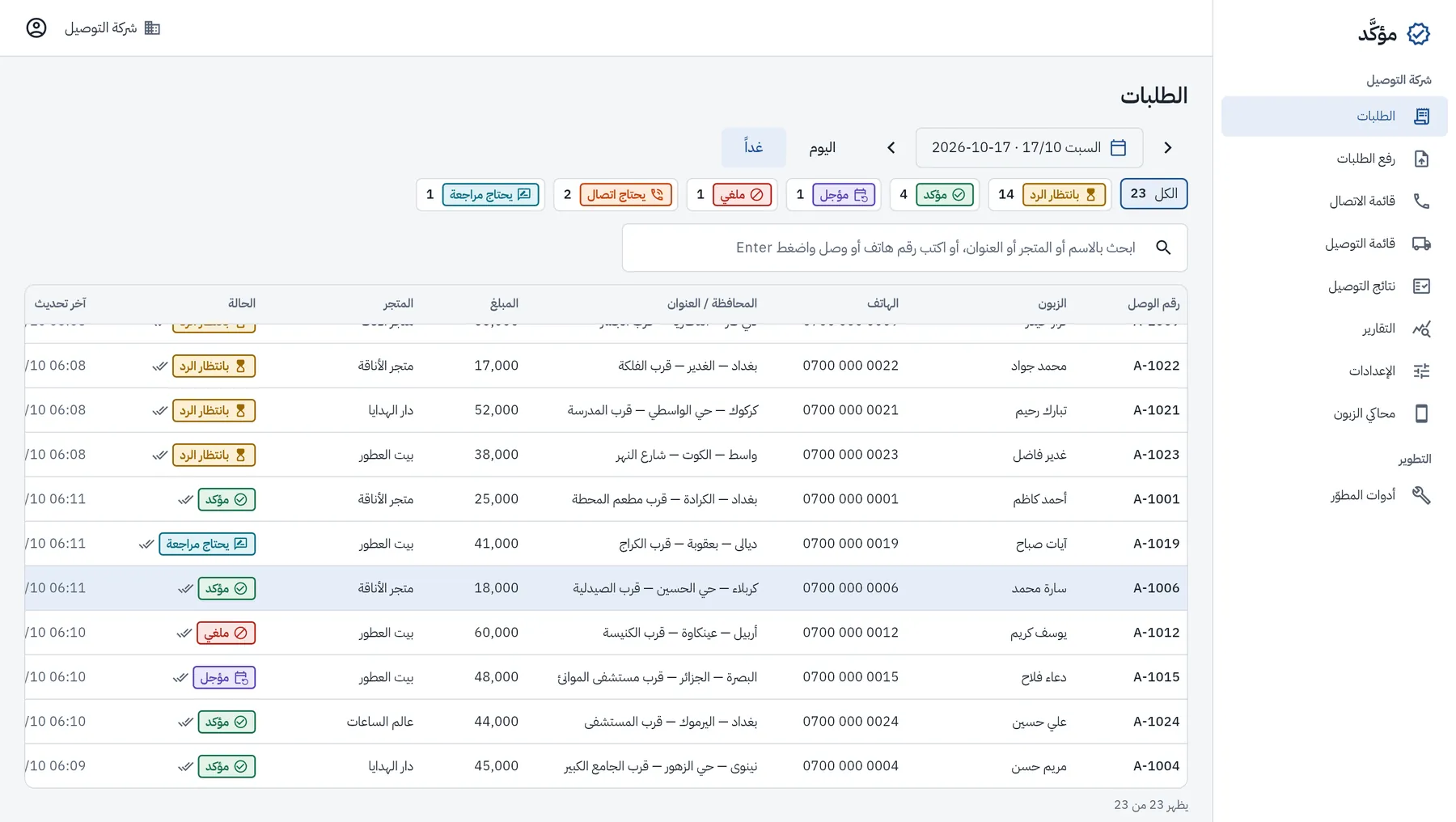This screenshot has height=822, width=1456.
Task: Filter orders by بانتظار الرد status
Action: tap(1051, 194)
